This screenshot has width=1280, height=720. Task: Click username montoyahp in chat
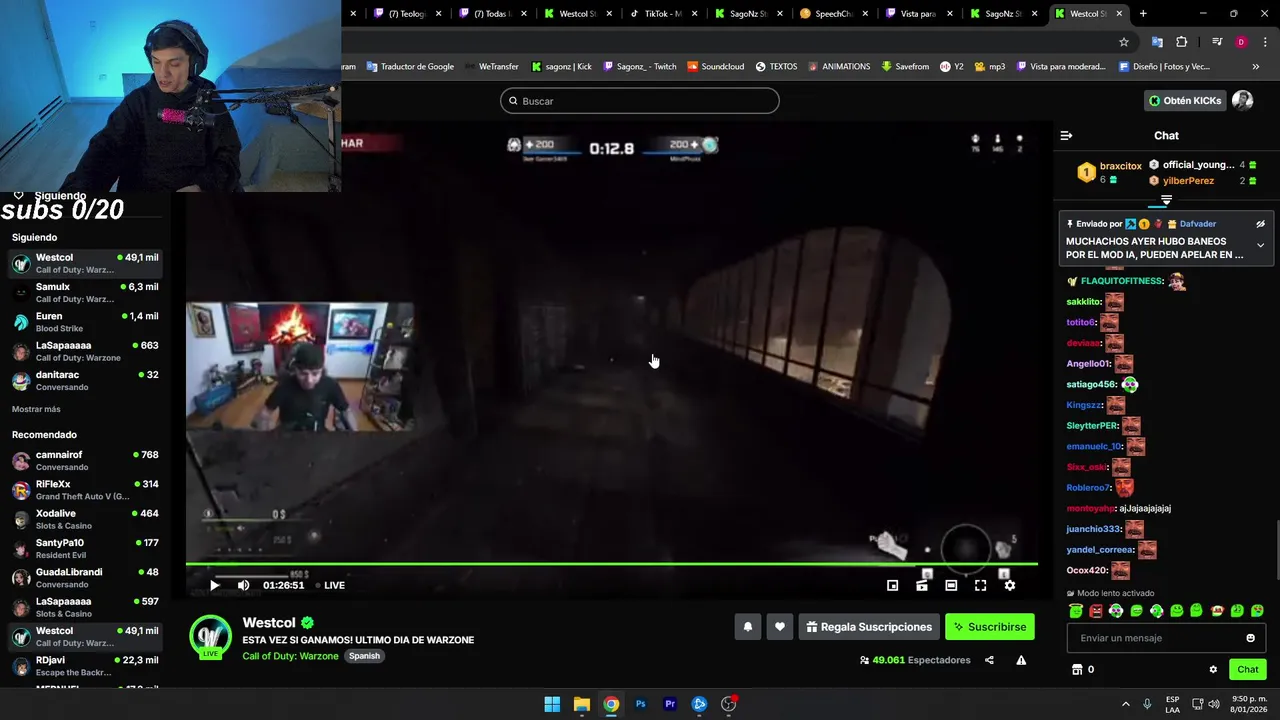pos(1090,508)
